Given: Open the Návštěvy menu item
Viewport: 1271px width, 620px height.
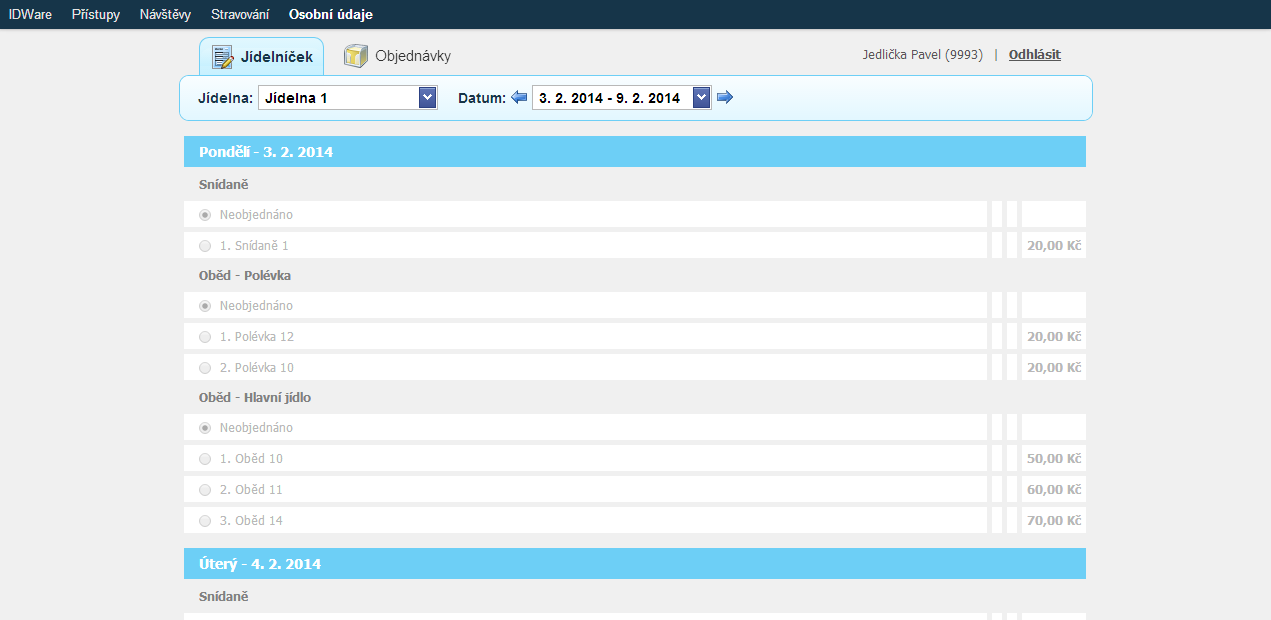Looking at the screenshot, I should point(165,15).
